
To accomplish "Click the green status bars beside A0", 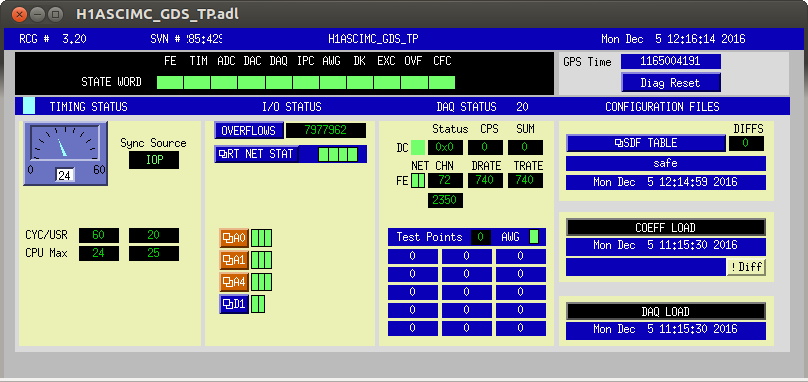I will pos(261,238).
